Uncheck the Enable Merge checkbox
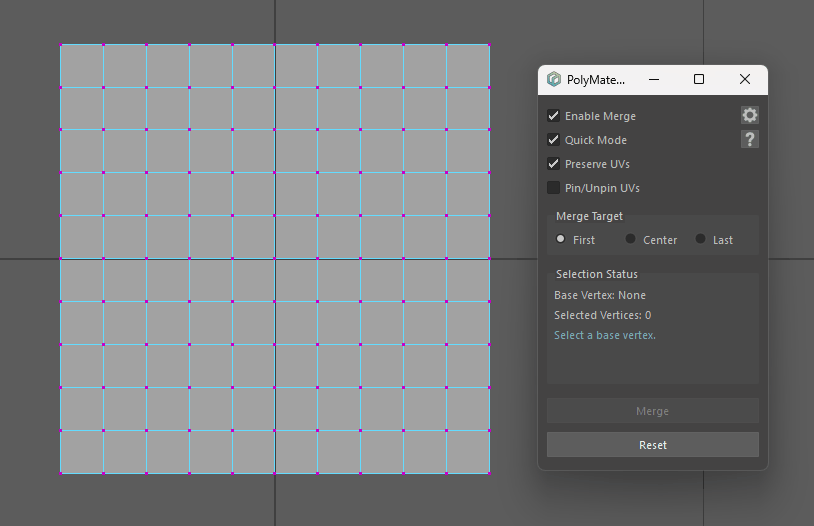This screenshot has height=526, width=814. pyautogui.click(x=554, y=116)
